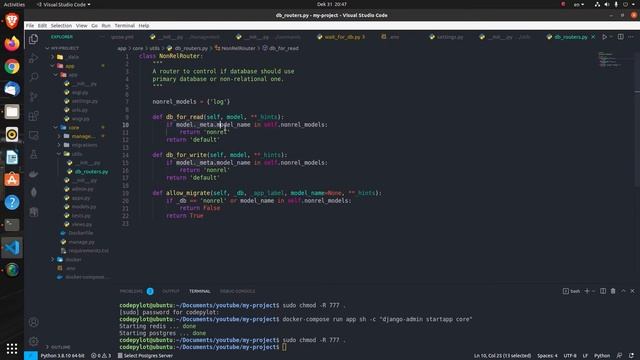This screenshot has width=640, height=360.
Task: Show Applications grid in dock
Action: coord(12,348)
